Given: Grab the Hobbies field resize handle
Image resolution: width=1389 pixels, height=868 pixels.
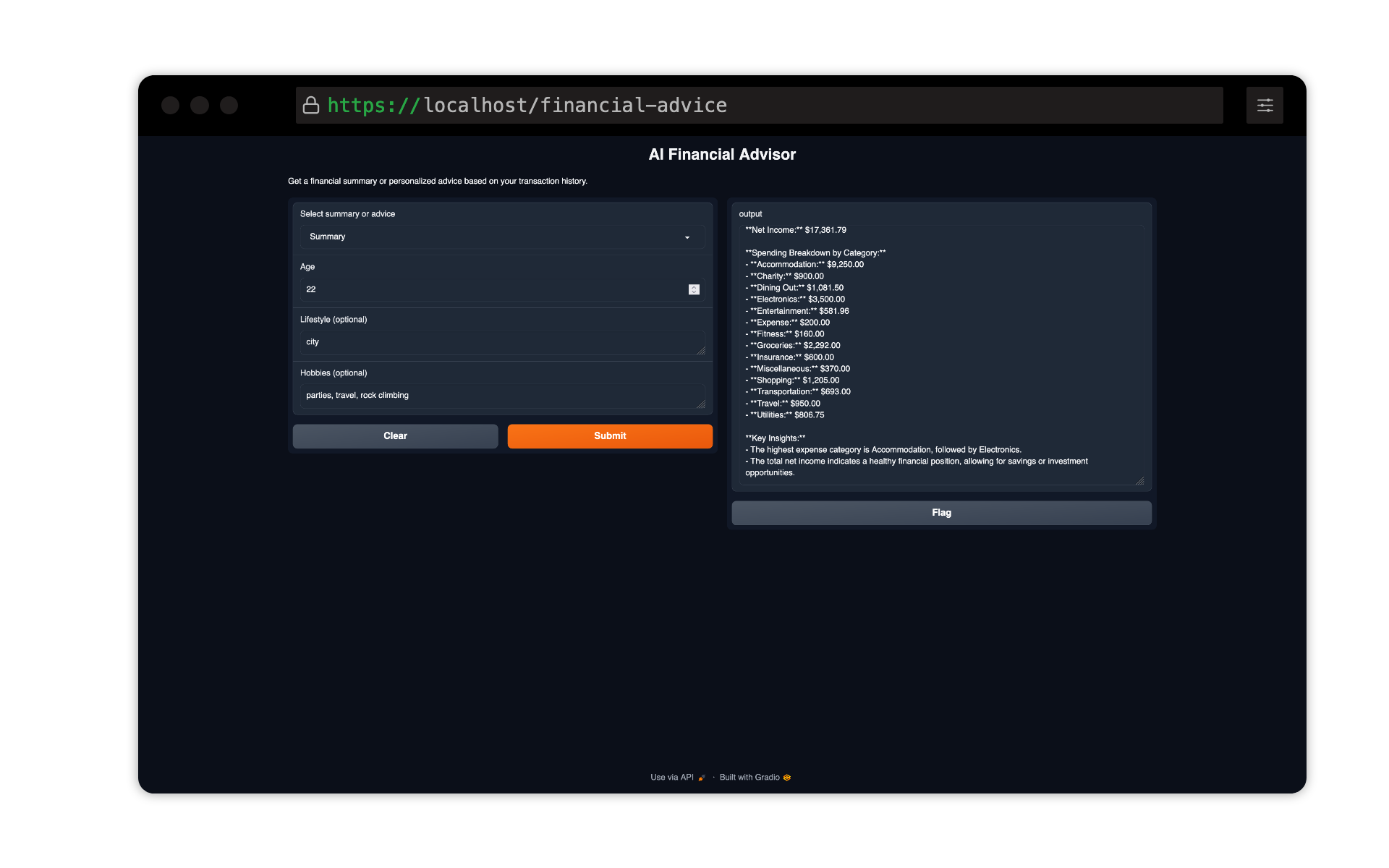Looking at the screenshot, I should (x=701, y=404).
